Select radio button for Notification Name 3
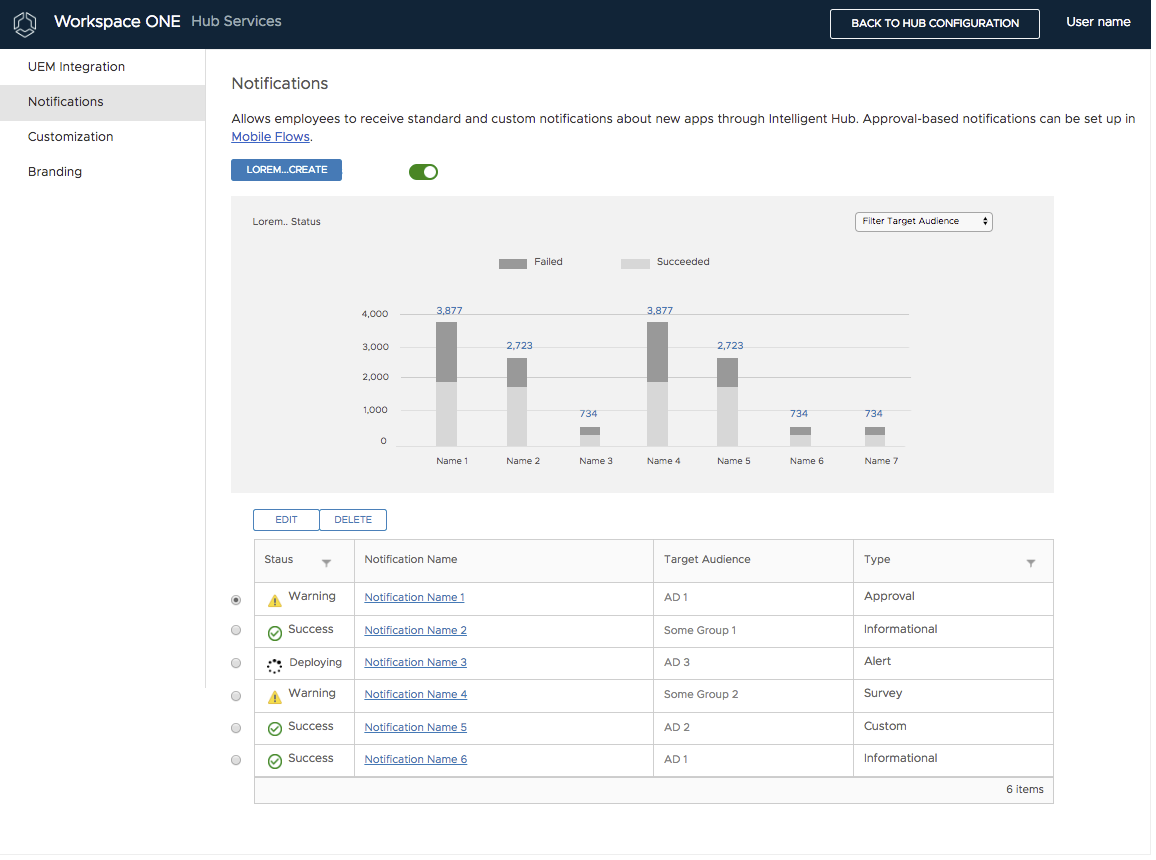 click(x=236, y=663)
